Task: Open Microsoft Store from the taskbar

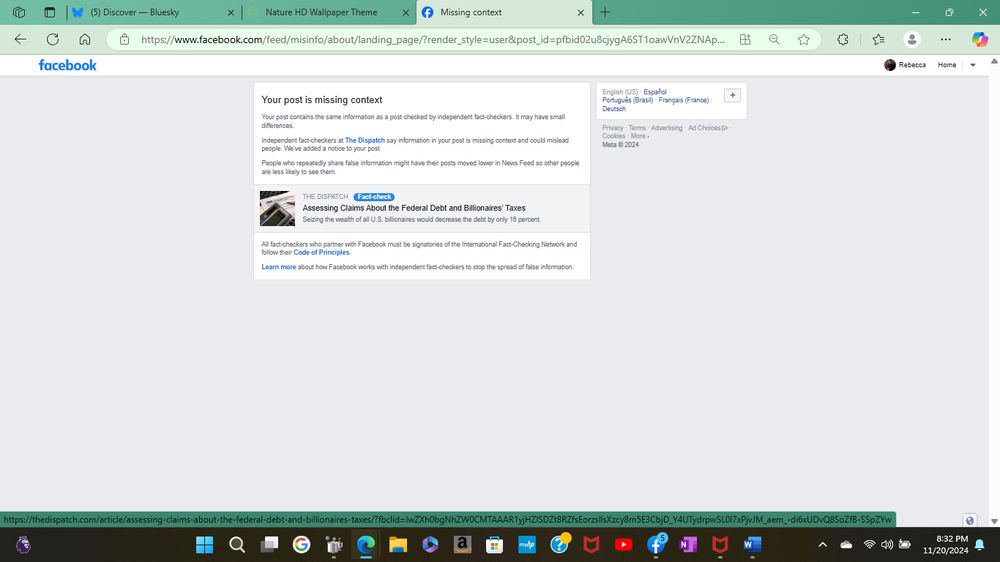Action: point(494,545)
